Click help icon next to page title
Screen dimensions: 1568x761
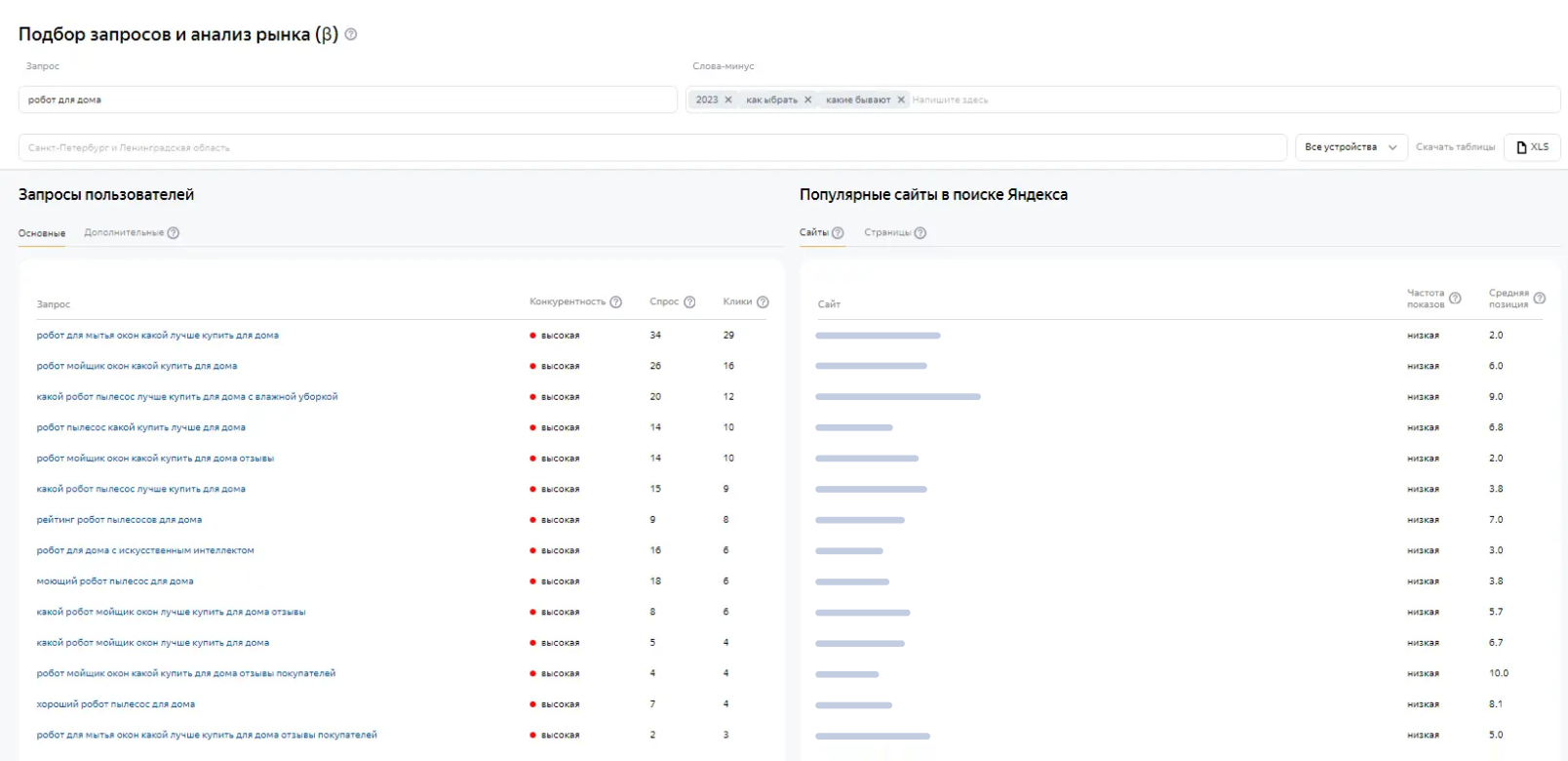coord(351,34)
